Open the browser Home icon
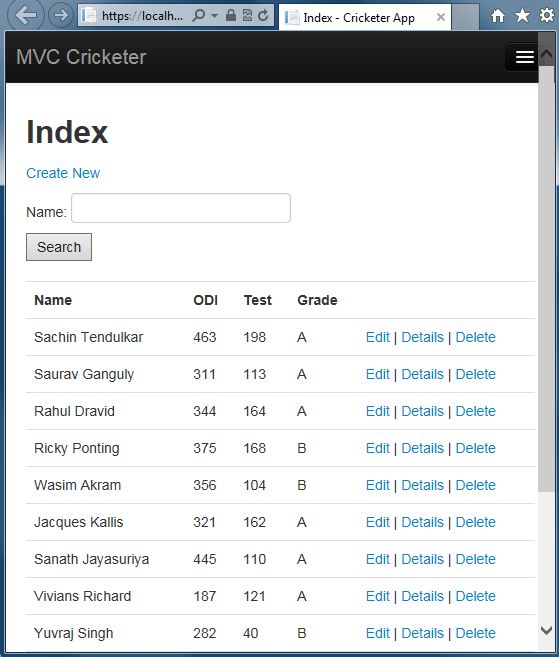Screen dimensions: 559x657 click(498, 16)
